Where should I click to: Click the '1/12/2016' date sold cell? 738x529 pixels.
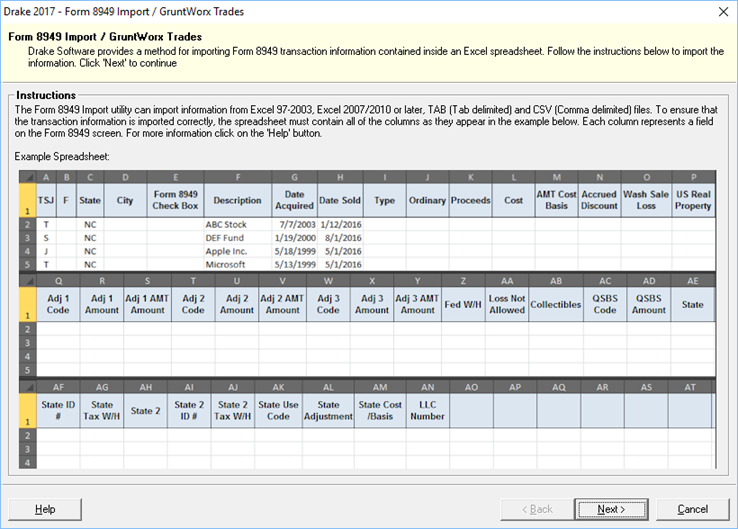pos(340,224)
